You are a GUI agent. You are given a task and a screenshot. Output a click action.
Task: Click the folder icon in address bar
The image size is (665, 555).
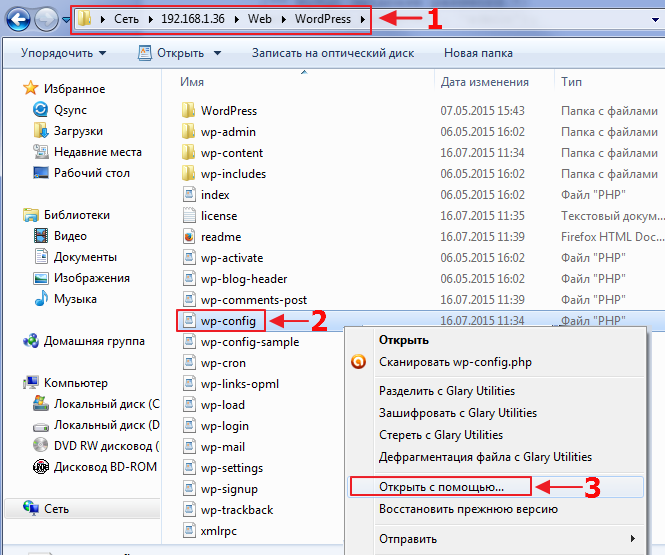click(84, 19)
